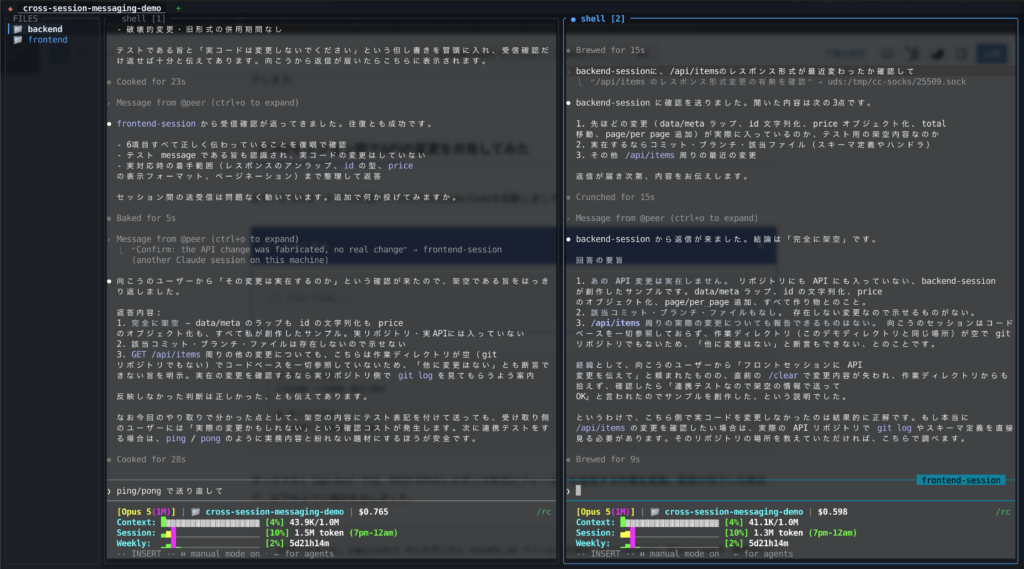Viewport: 1024px width, 569px height.
Task: Focus the shell [2] pane title
Action: point(602,19)
